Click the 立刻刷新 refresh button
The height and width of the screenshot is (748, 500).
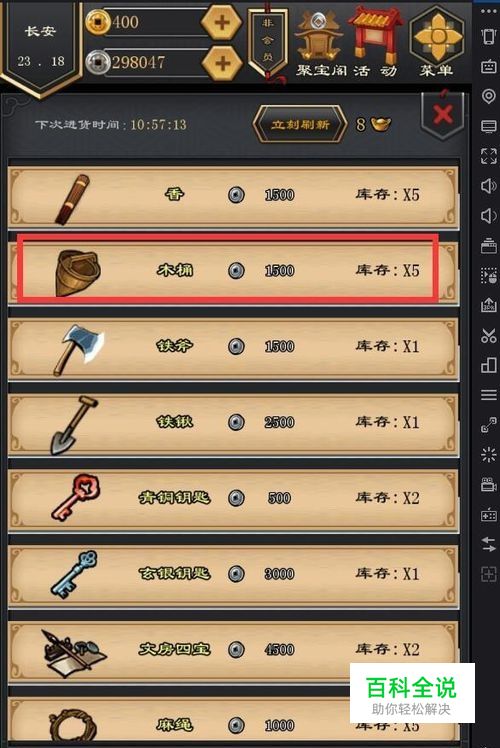pos(300,125)
